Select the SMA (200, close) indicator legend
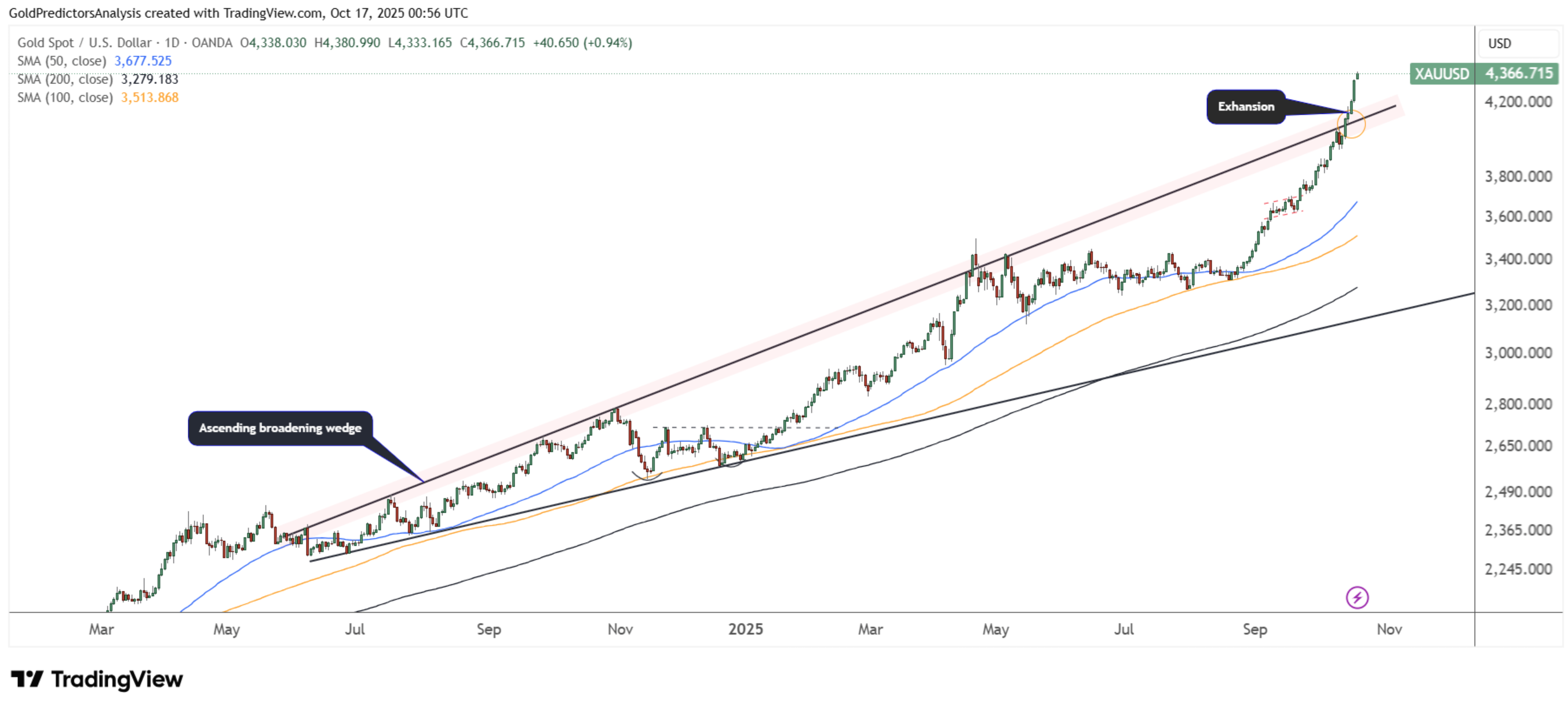The image size is (1568, 709). [x=64, y=79]
